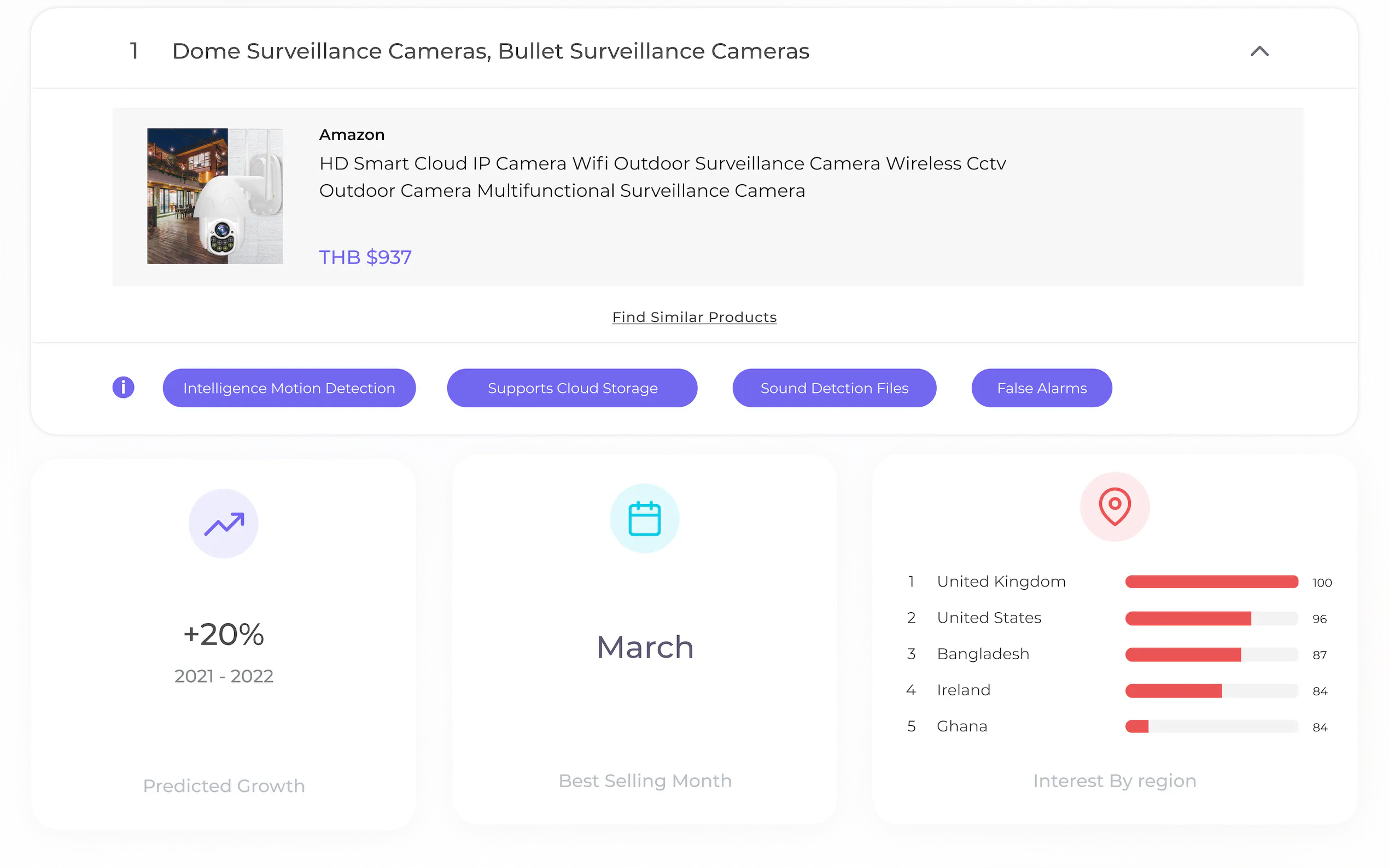
Task: Select Bangladesh in region list
Action: pyautogui.click(x=983, y=654)
